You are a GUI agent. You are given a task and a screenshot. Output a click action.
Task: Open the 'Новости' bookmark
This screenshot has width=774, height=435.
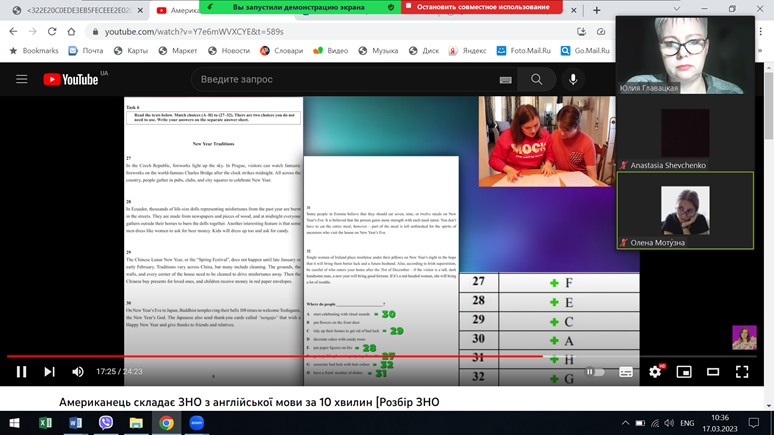click(229, 50)
